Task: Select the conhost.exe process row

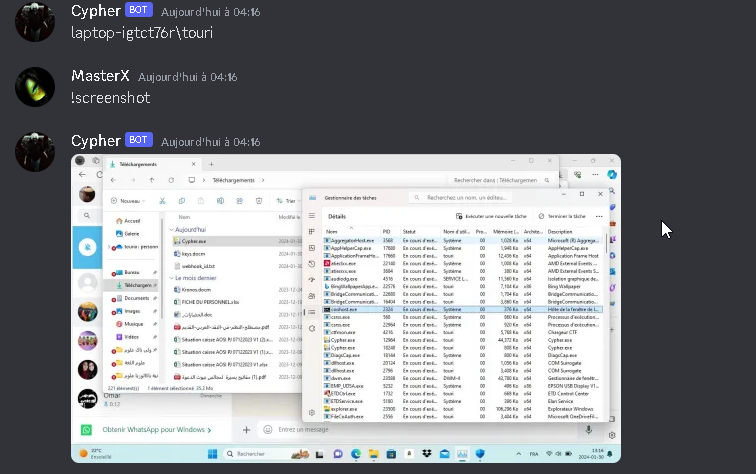Action: (463, 310)
